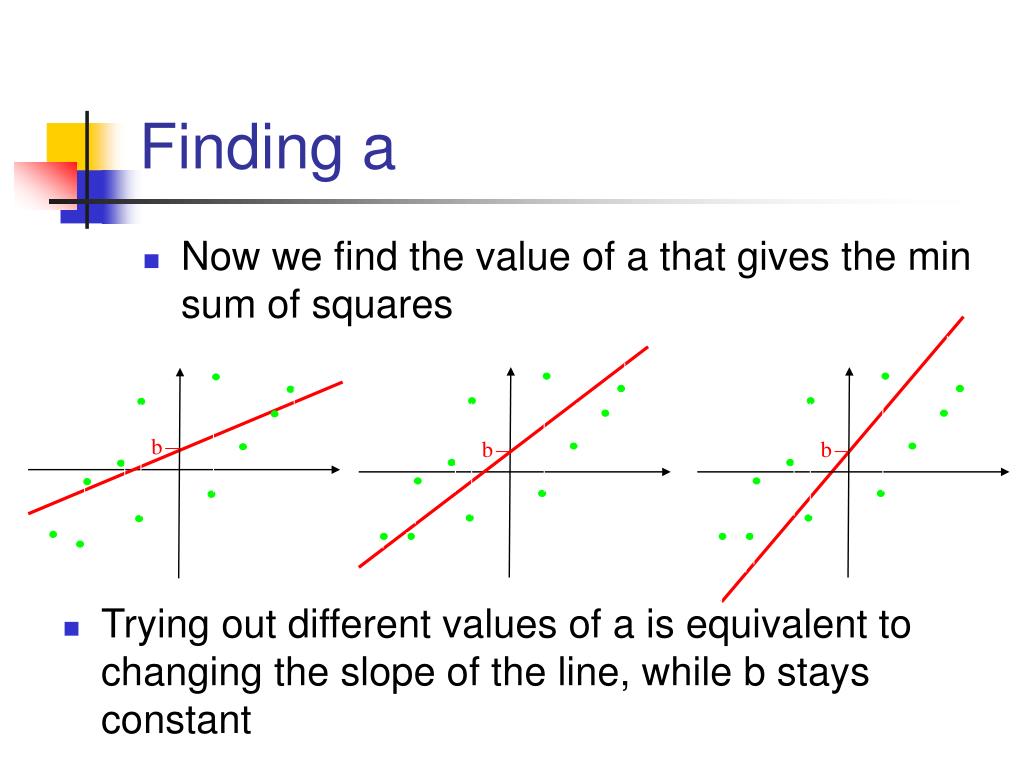Click the shallow red line in the left graph
Screen dimensions: 1024x768
185,448
